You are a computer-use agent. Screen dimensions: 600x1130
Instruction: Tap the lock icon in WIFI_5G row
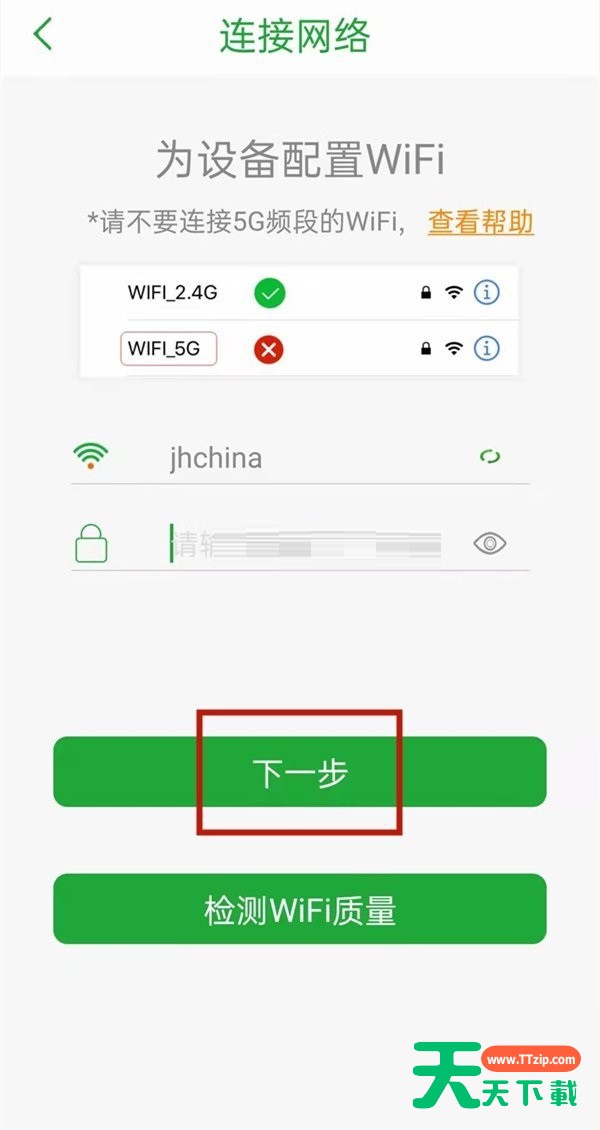click(x=426, y=349)
